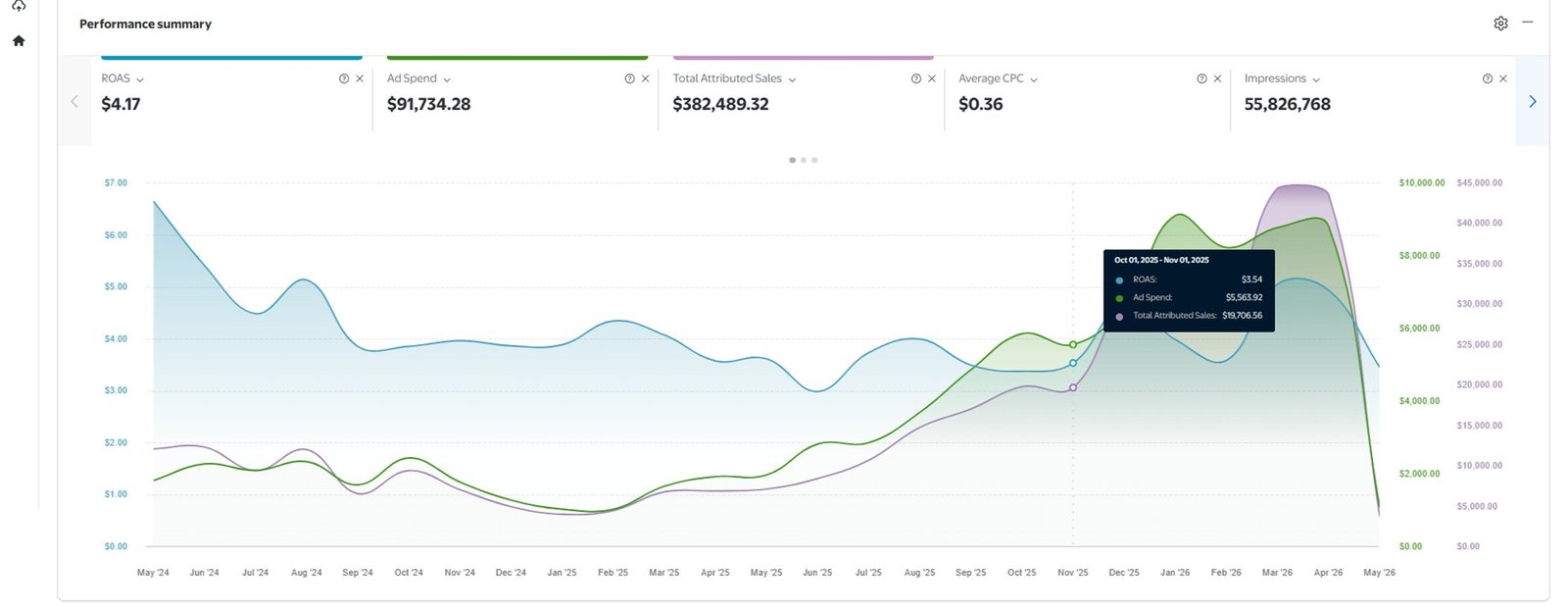
Task: Remove the Total Attributed Sales card
Action: [x=932, y=78]
